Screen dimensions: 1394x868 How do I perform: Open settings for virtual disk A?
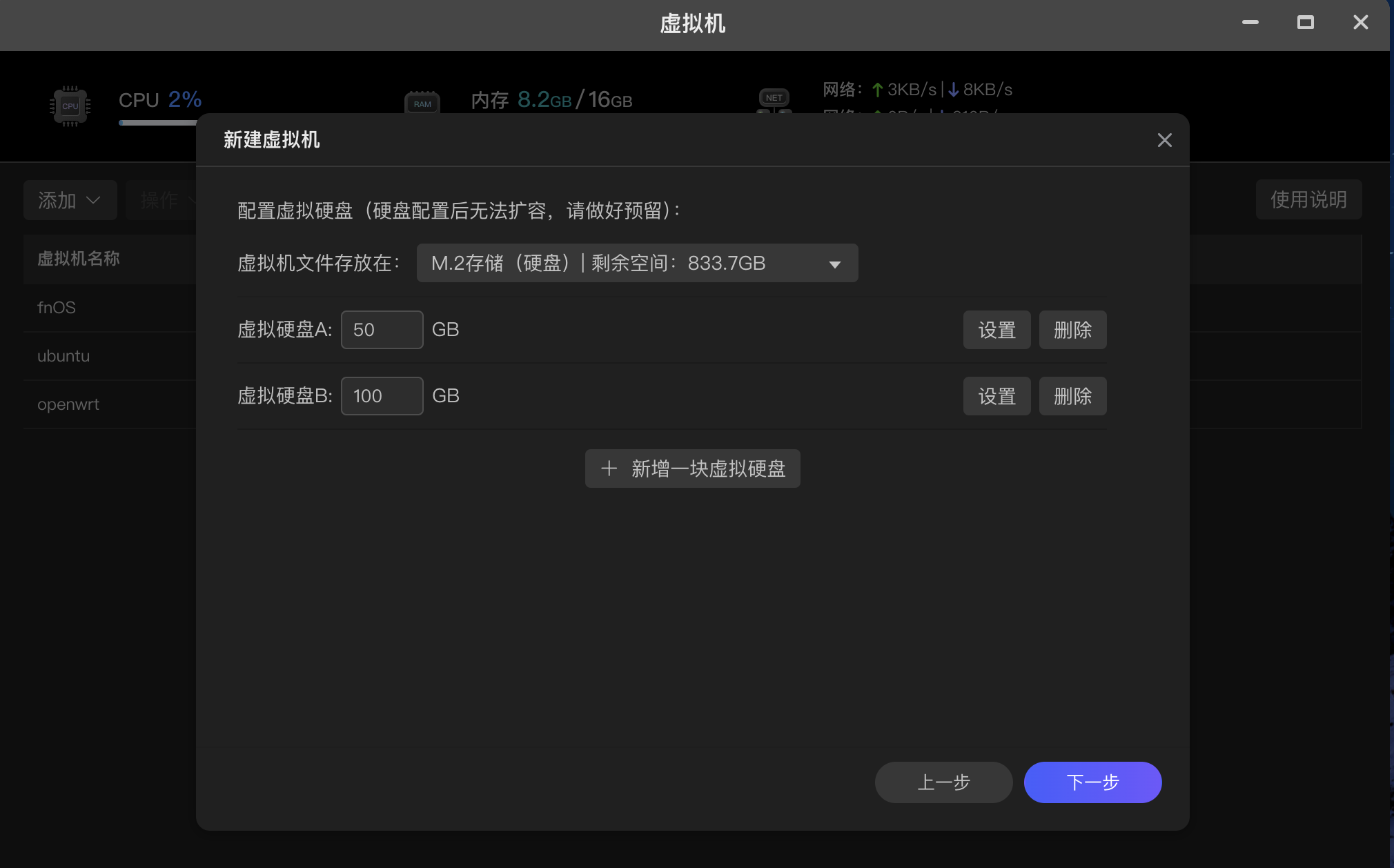996,330
